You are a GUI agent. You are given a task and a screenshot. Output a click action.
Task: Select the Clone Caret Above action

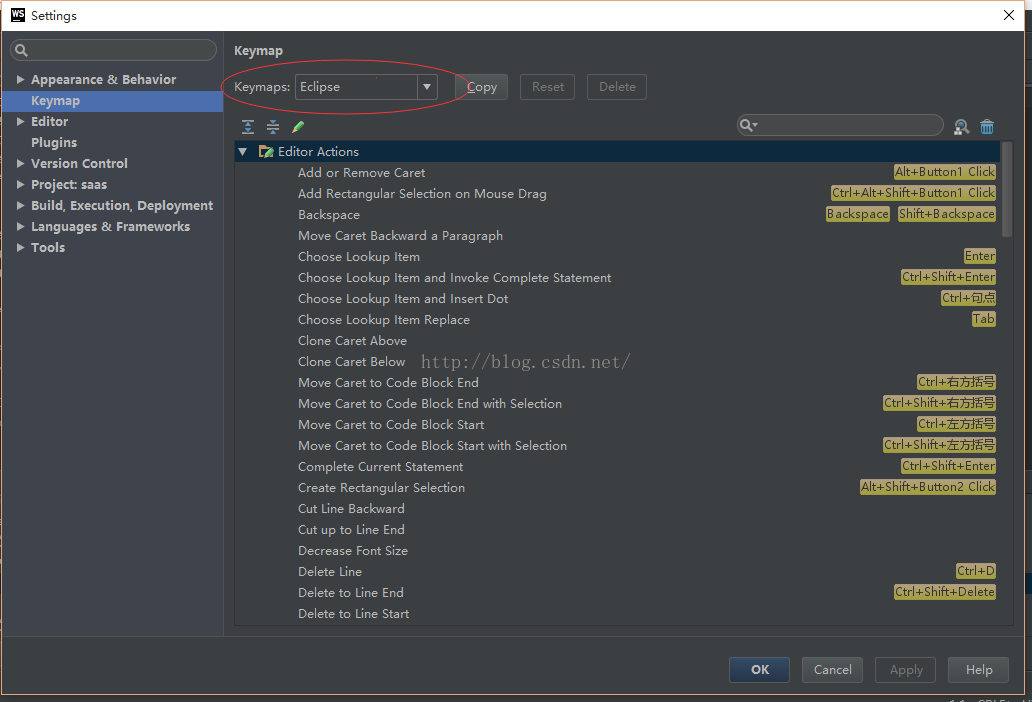click(x=617, y=341)
